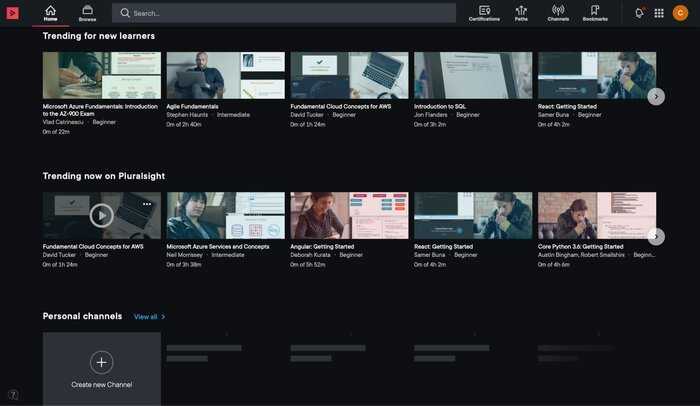Open Fundamental Cloud Concepts for AWS in new learners
This screenshot has height=406, width=700.
pyautogui.click(x=349, y=75)
